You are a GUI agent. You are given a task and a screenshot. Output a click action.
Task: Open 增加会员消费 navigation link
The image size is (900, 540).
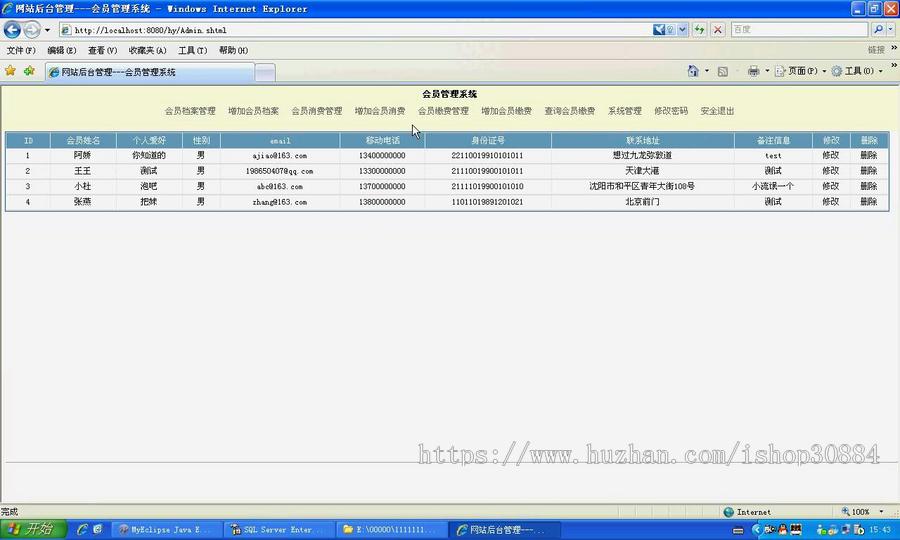(379, 111)
